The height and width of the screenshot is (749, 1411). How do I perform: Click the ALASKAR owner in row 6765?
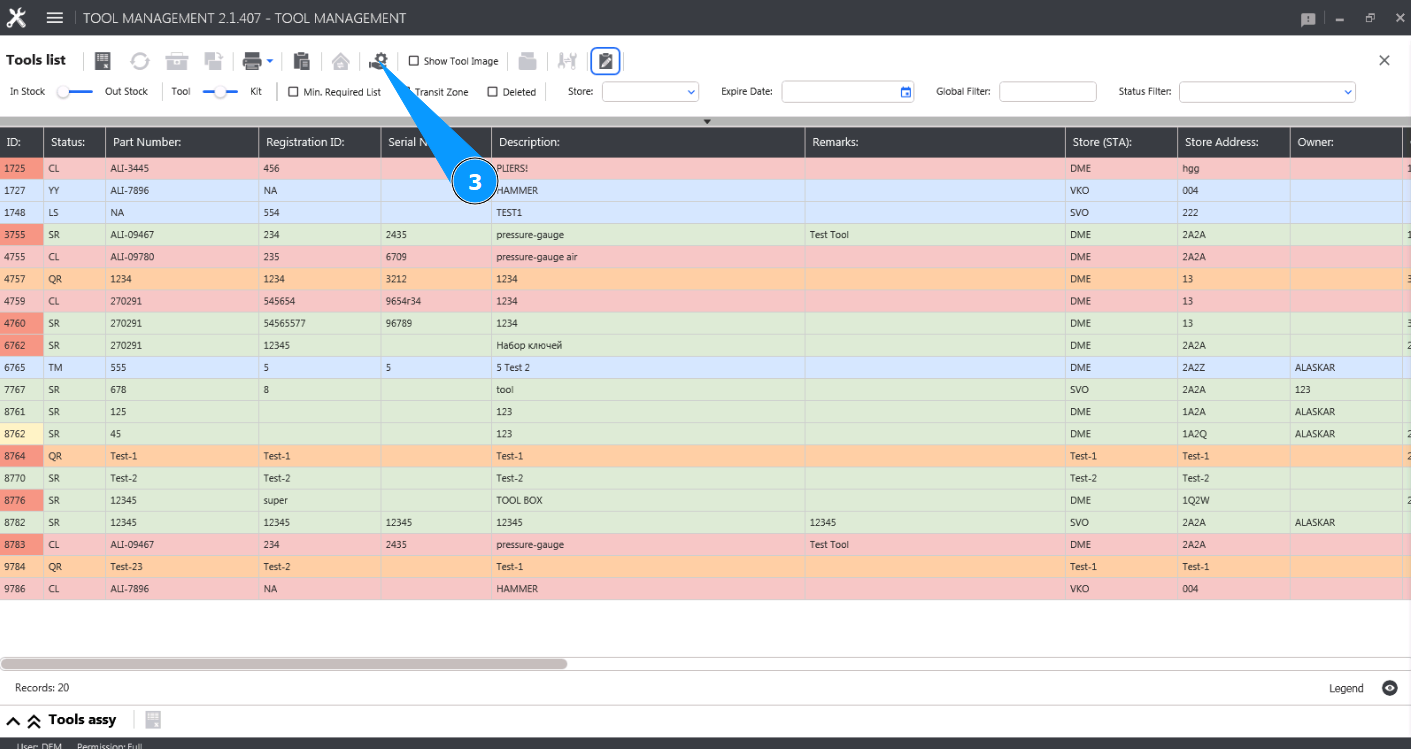[1315, 368]
